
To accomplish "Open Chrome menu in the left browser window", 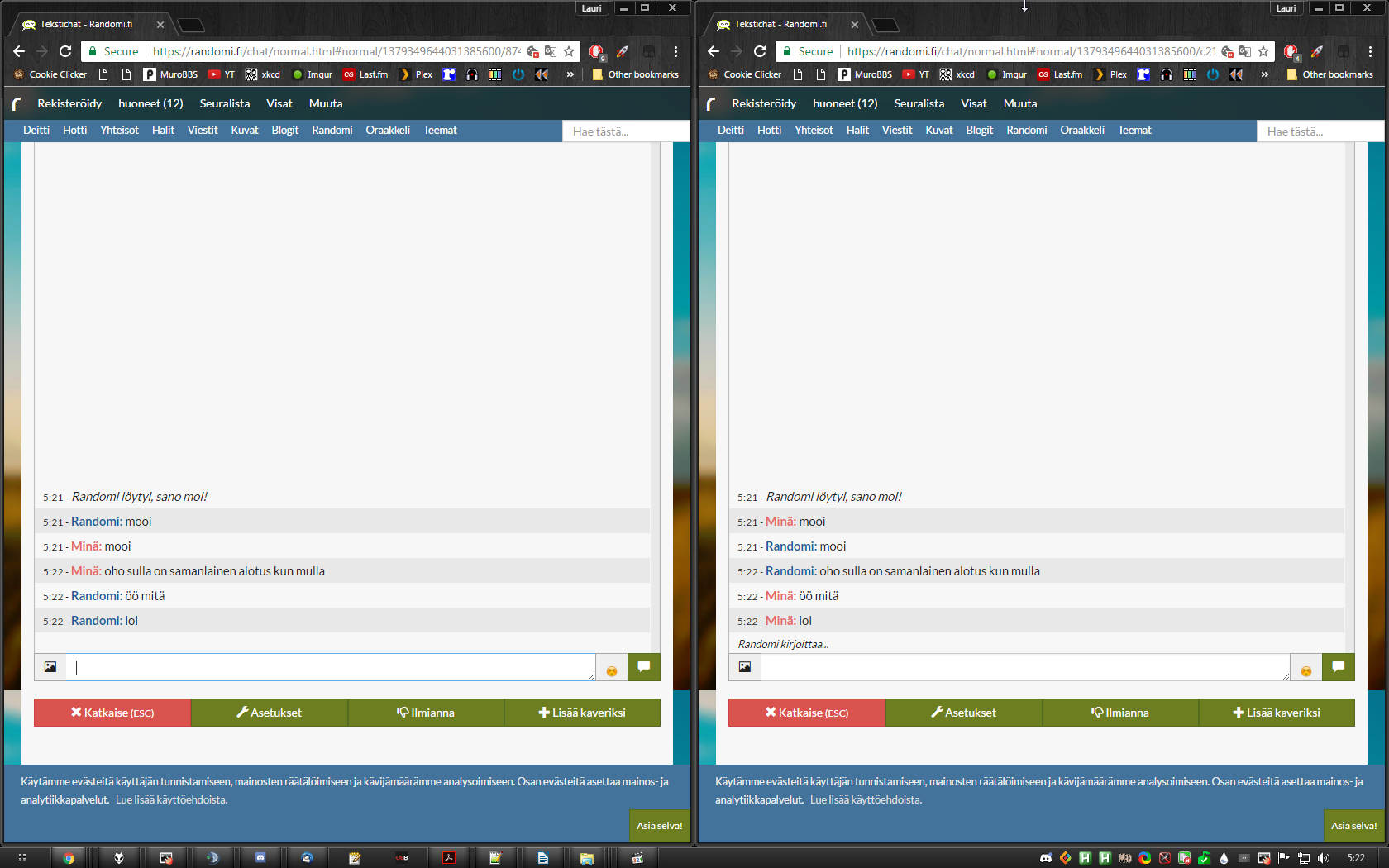I will tap(675, 51).
